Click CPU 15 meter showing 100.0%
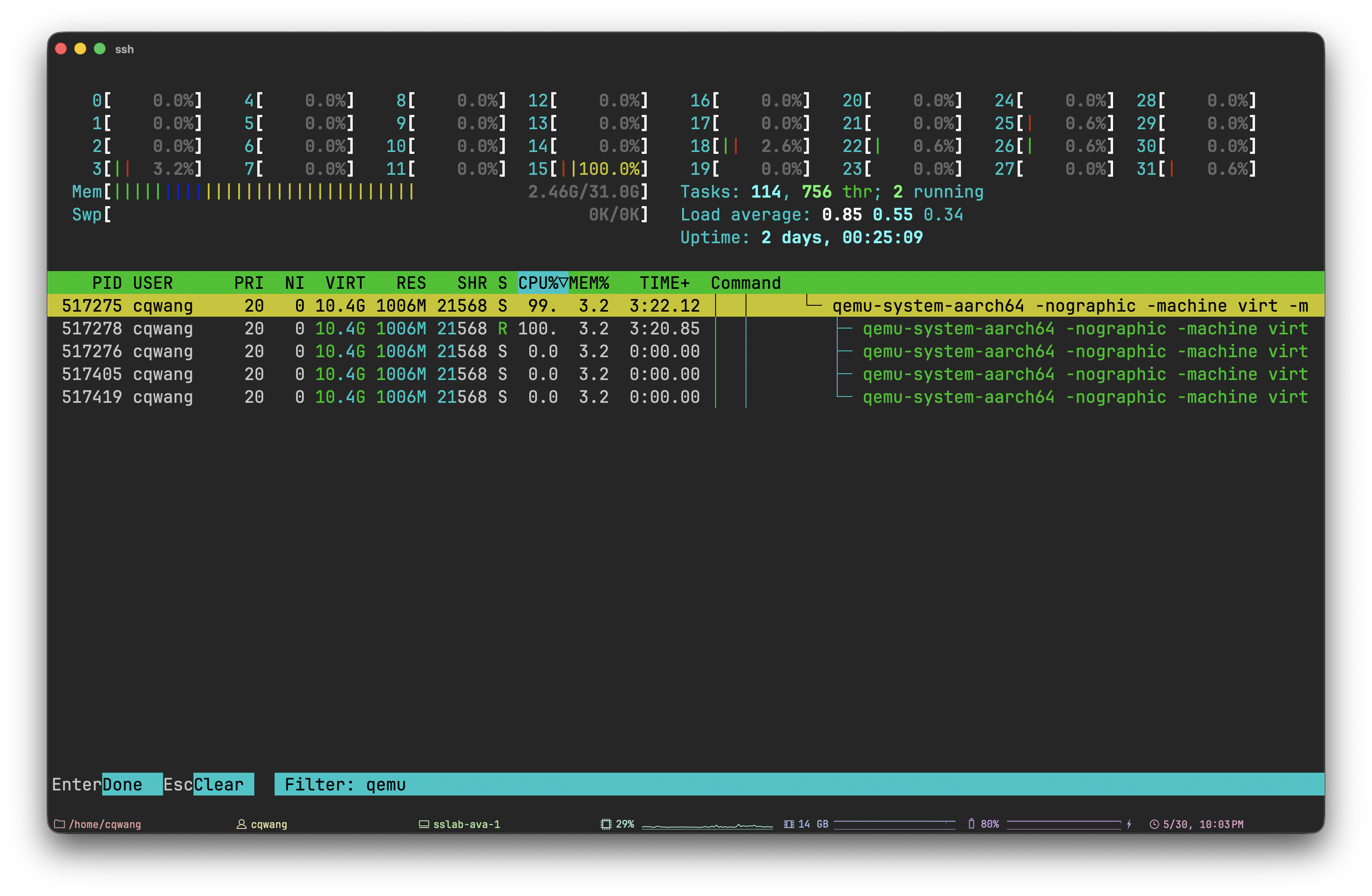The height and width of the screenshot is (896, 1372). point(588,169)
